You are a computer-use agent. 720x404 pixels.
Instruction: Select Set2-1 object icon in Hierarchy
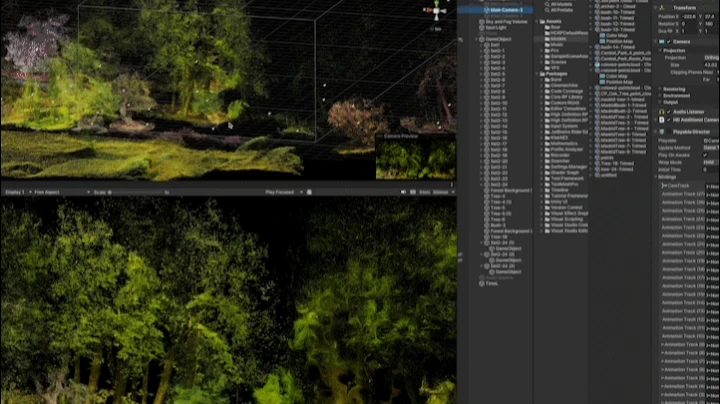pyautogui.click(x=487, y=51)
